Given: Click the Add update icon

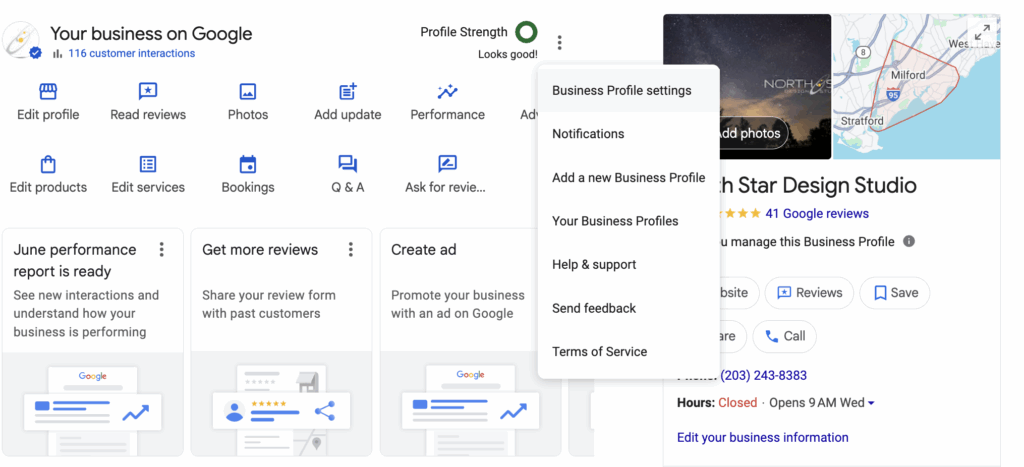Looking at the screenshot, I should (347, 91).
